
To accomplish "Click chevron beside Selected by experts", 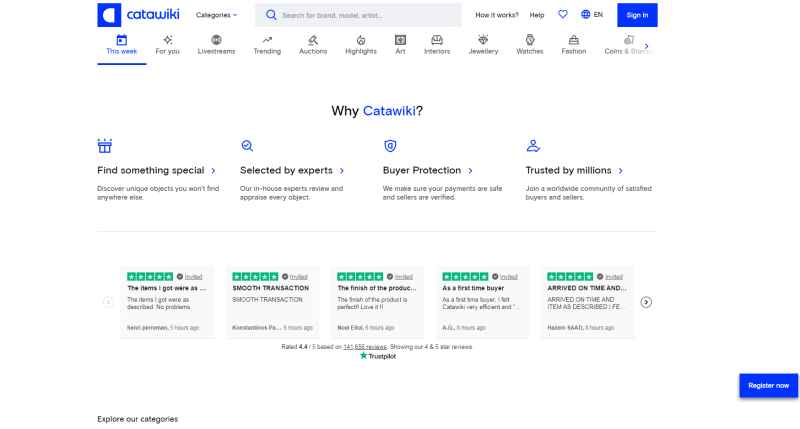I will pos(342,171).
